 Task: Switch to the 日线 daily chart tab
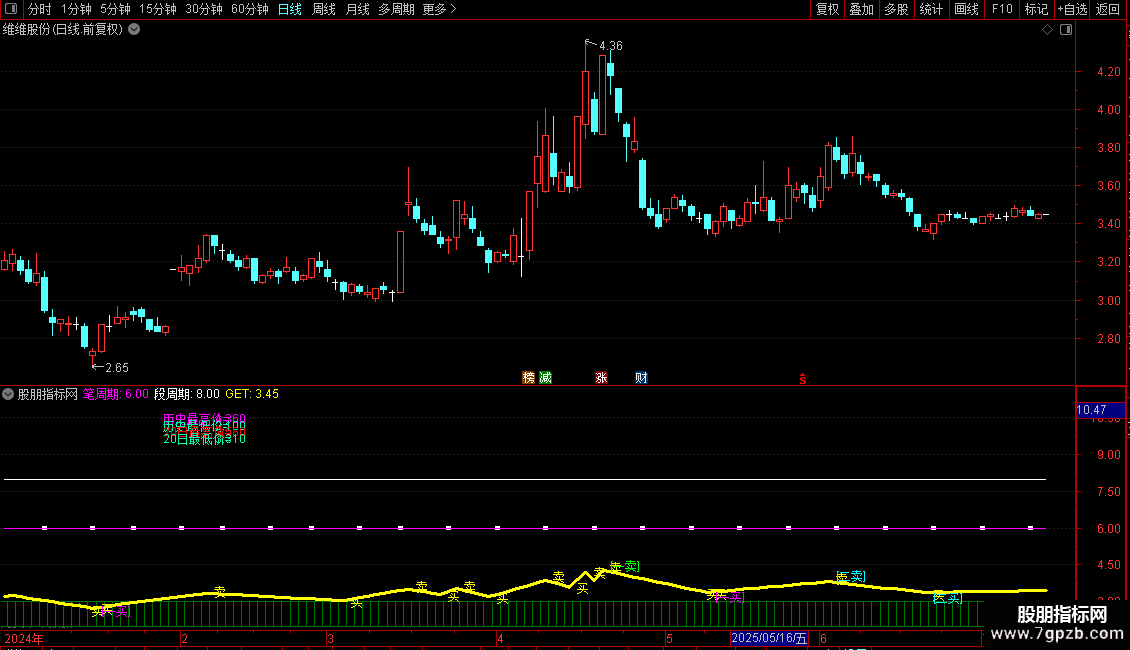pyautogui.click(x=290, y=9)
